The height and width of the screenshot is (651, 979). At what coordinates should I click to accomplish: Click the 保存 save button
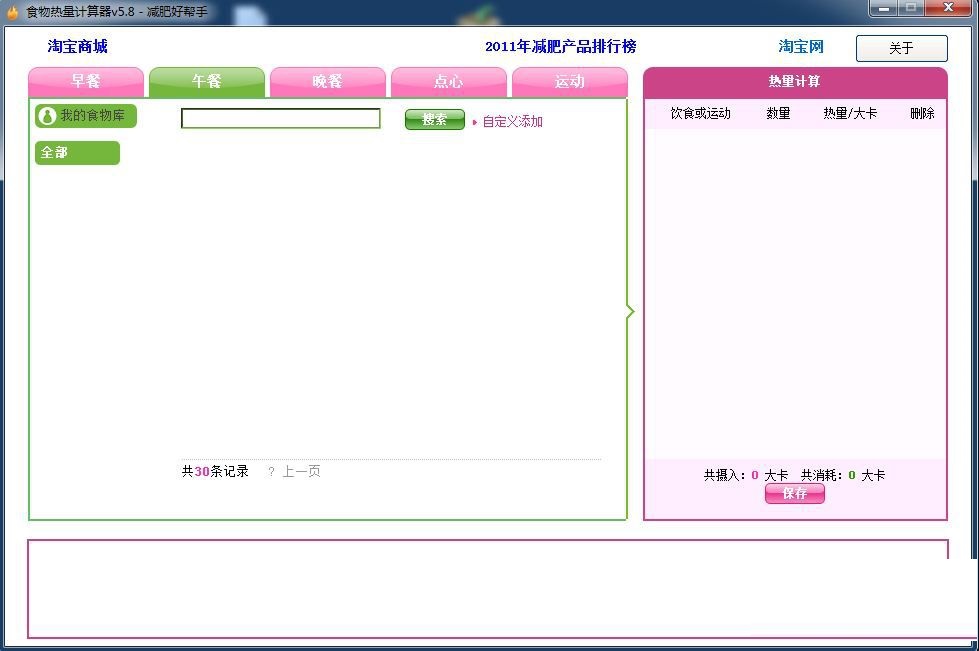[795, 493]
